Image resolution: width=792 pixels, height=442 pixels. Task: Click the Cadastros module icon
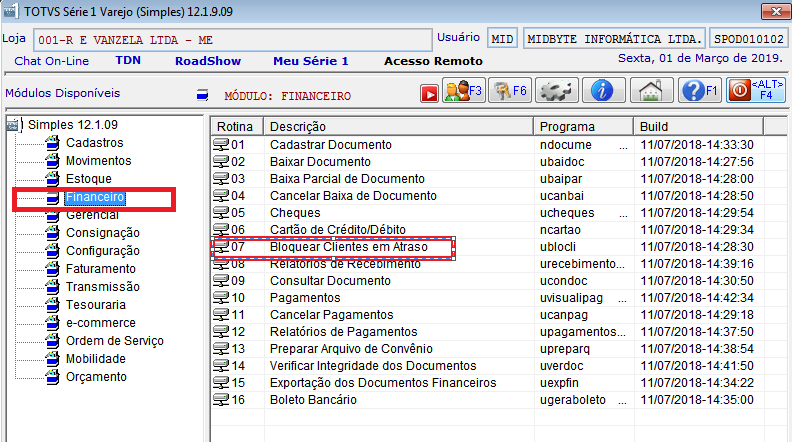tap(53, 143)
